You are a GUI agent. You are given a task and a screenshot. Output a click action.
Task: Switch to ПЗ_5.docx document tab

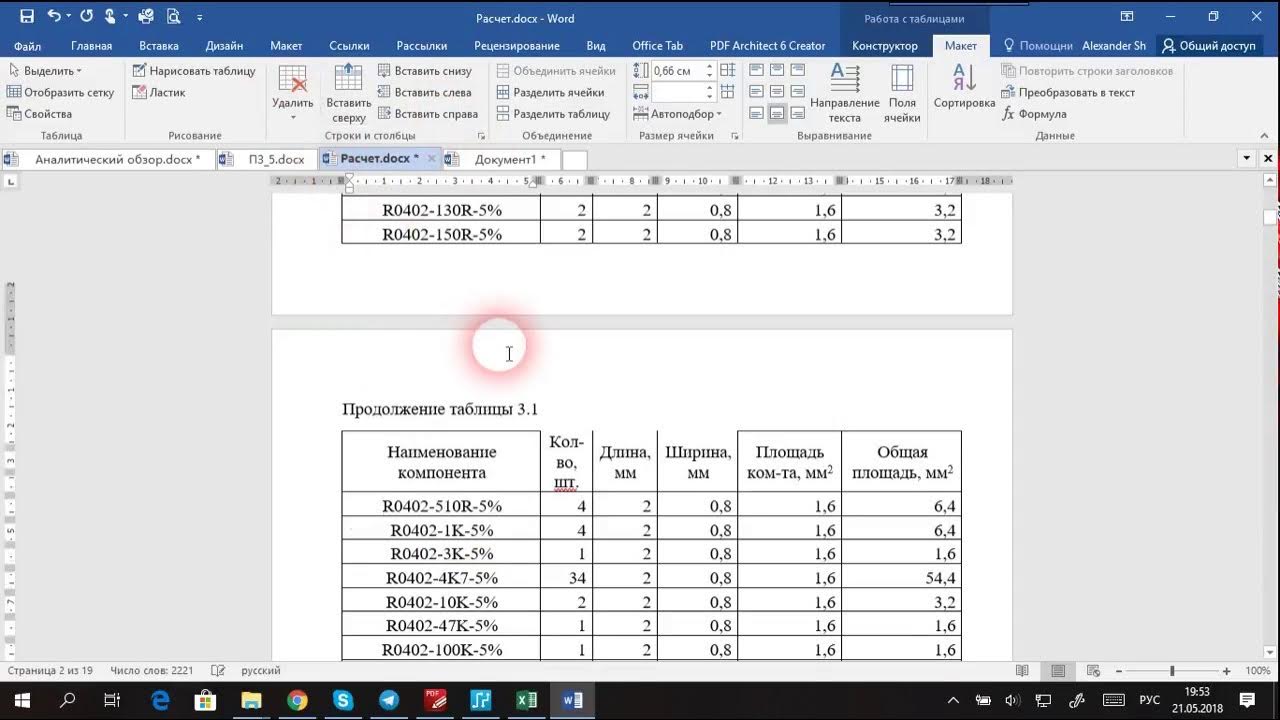(267, 159)
